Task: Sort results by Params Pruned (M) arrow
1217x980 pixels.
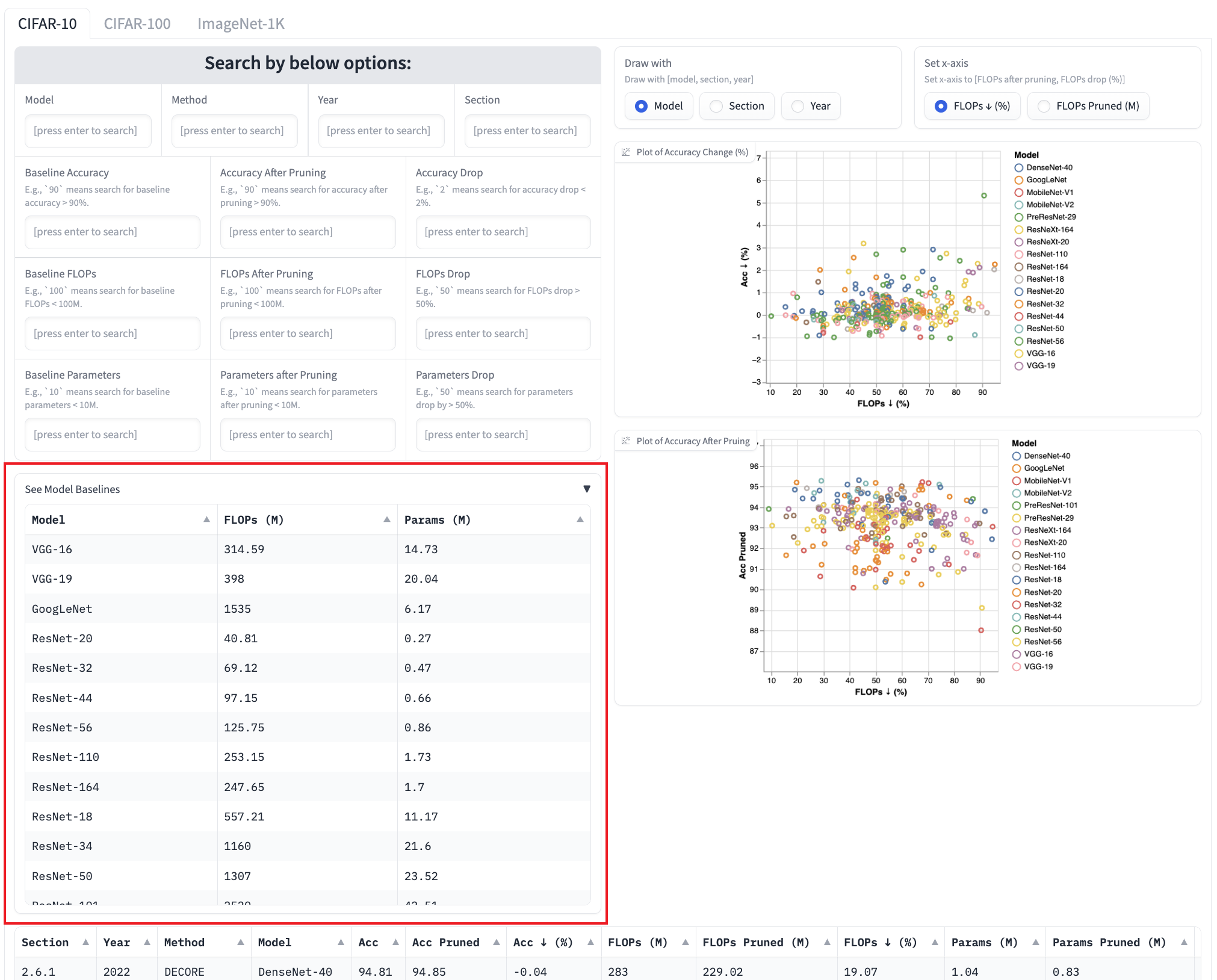Action: [x=1184, y=942]
